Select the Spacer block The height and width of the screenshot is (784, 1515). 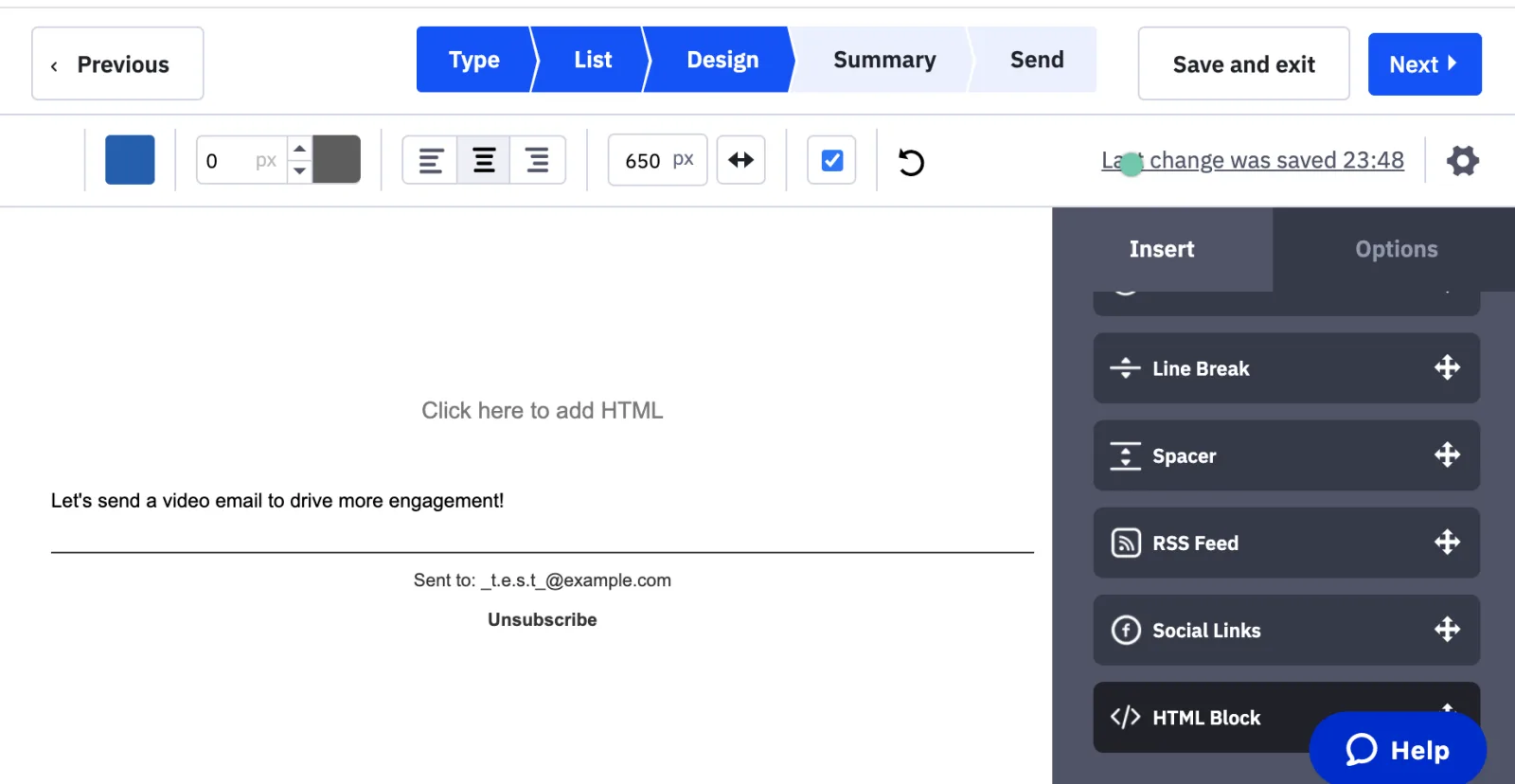point(1286,455)
